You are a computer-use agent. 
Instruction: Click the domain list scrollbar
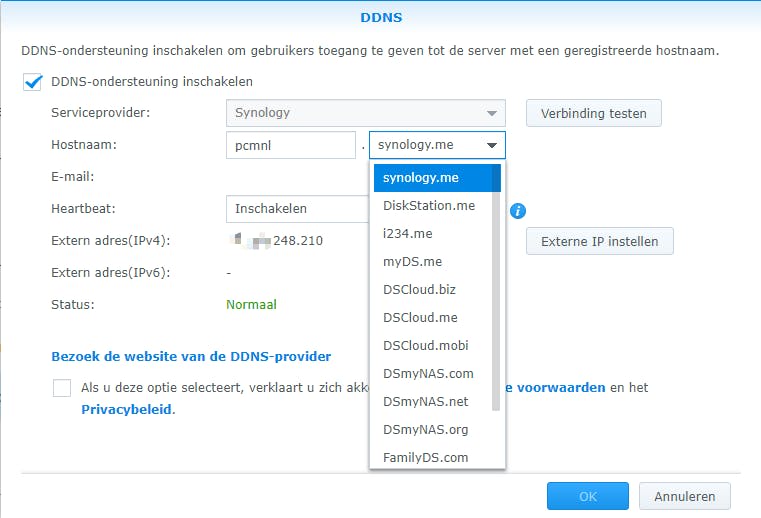point(496,290)
